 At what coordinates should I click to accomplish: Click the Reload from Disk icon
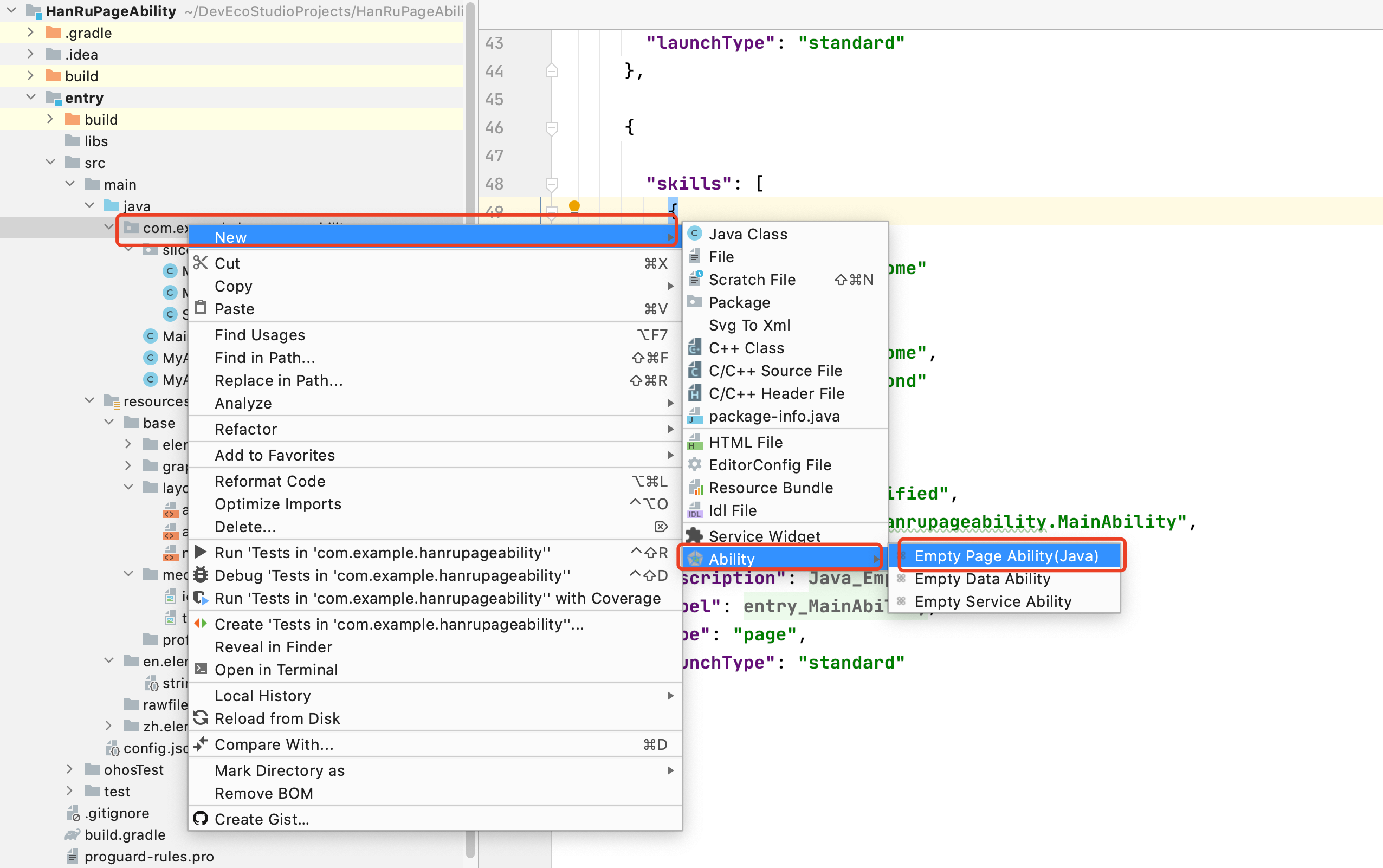coord(201,717)
